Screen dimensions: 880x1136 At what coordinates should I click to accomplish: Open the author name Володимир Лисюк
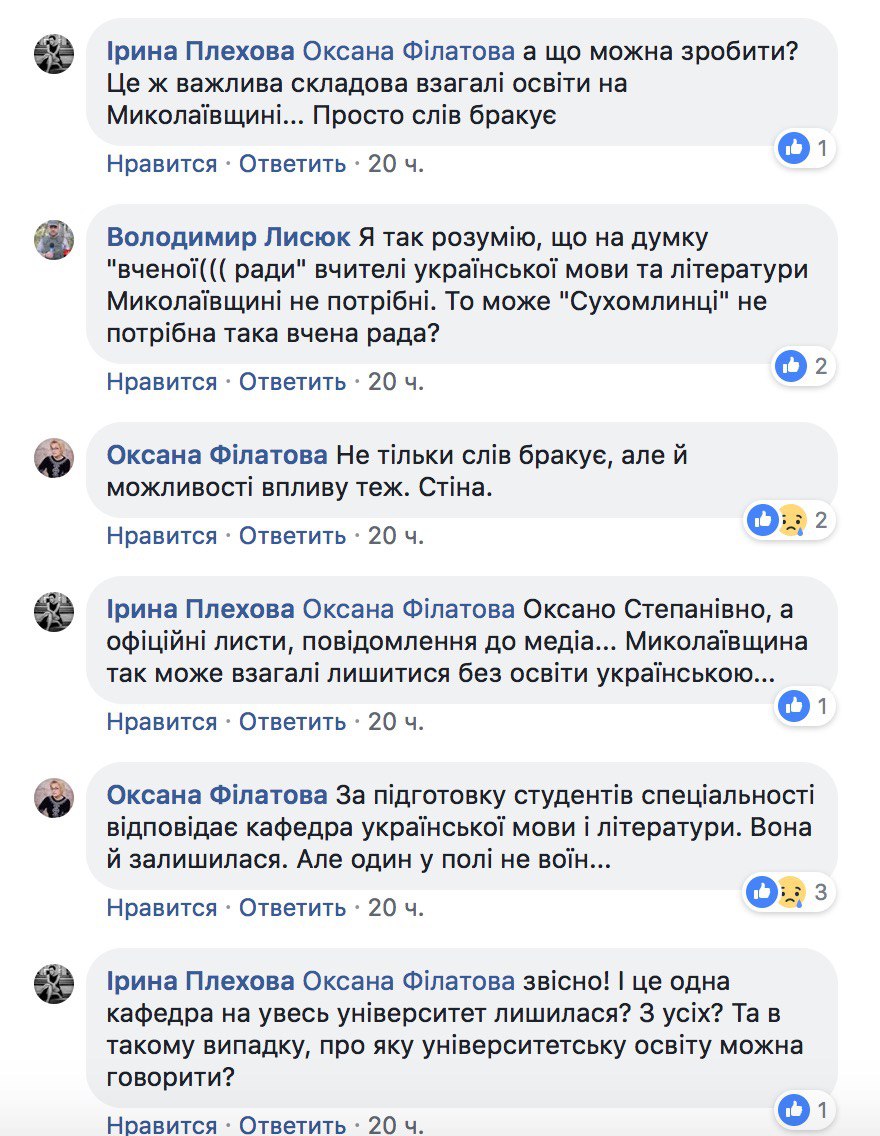tap(228, 238)
